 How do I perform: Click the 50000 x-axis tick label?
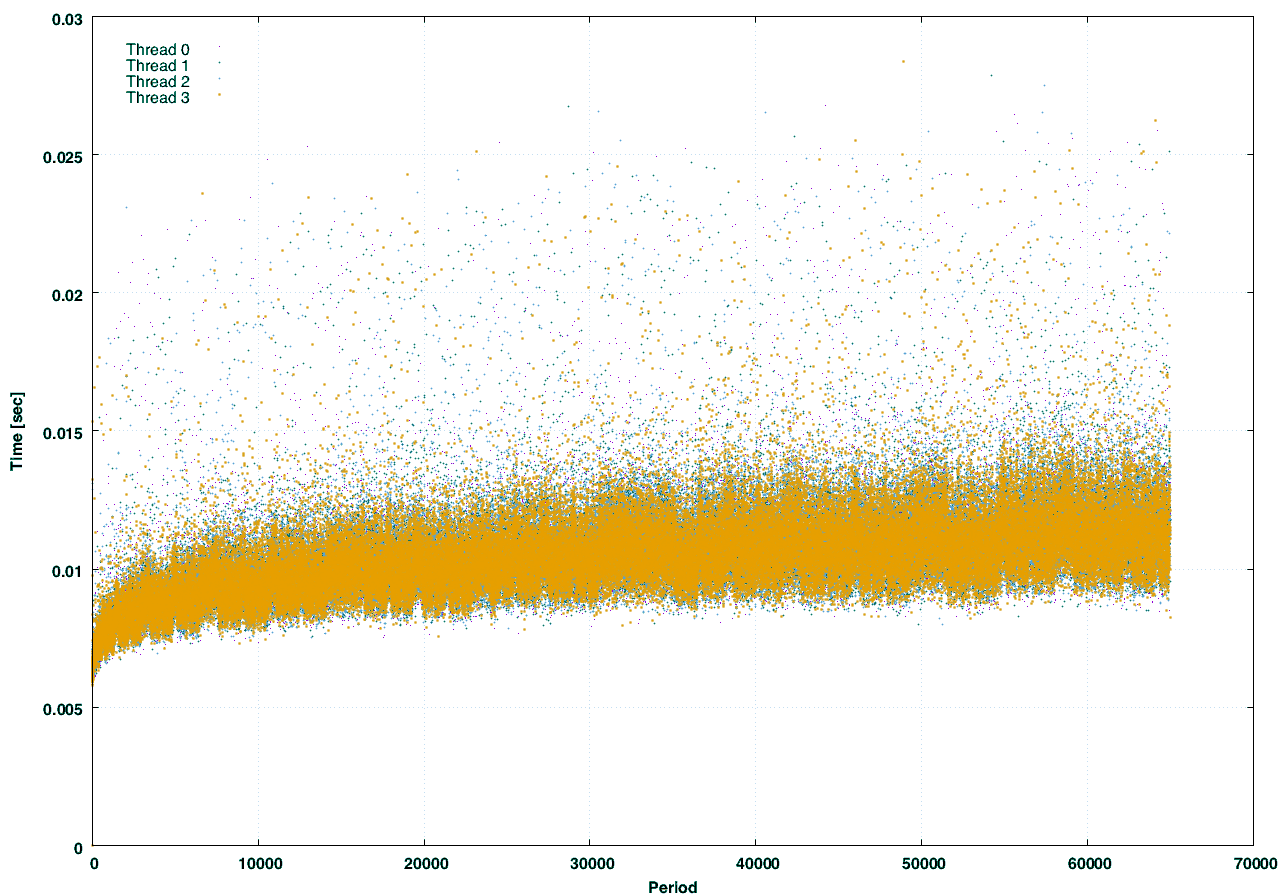[x=921, y=863]
